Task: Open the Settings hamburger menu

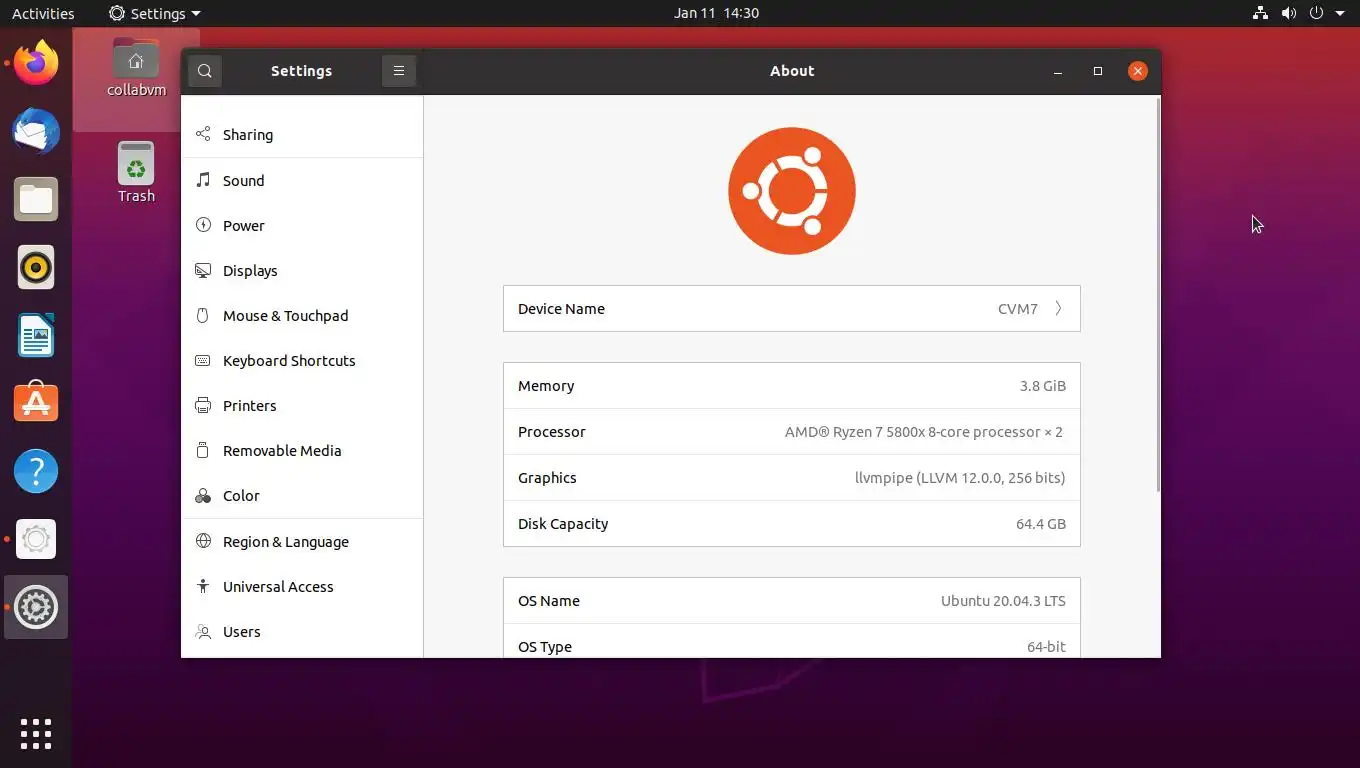Action: [398, 71]
